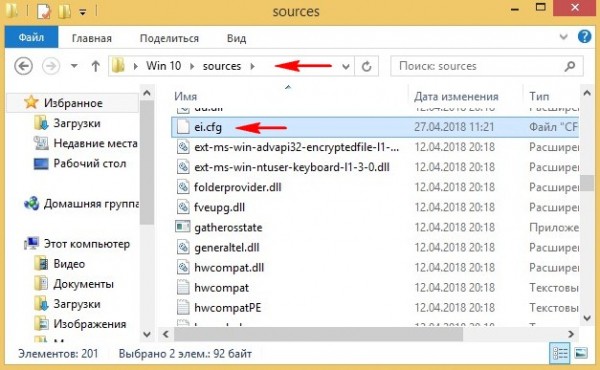Sort by the Имя column header
This screenshot has height=370, width=600.
(x=186, y=96)
